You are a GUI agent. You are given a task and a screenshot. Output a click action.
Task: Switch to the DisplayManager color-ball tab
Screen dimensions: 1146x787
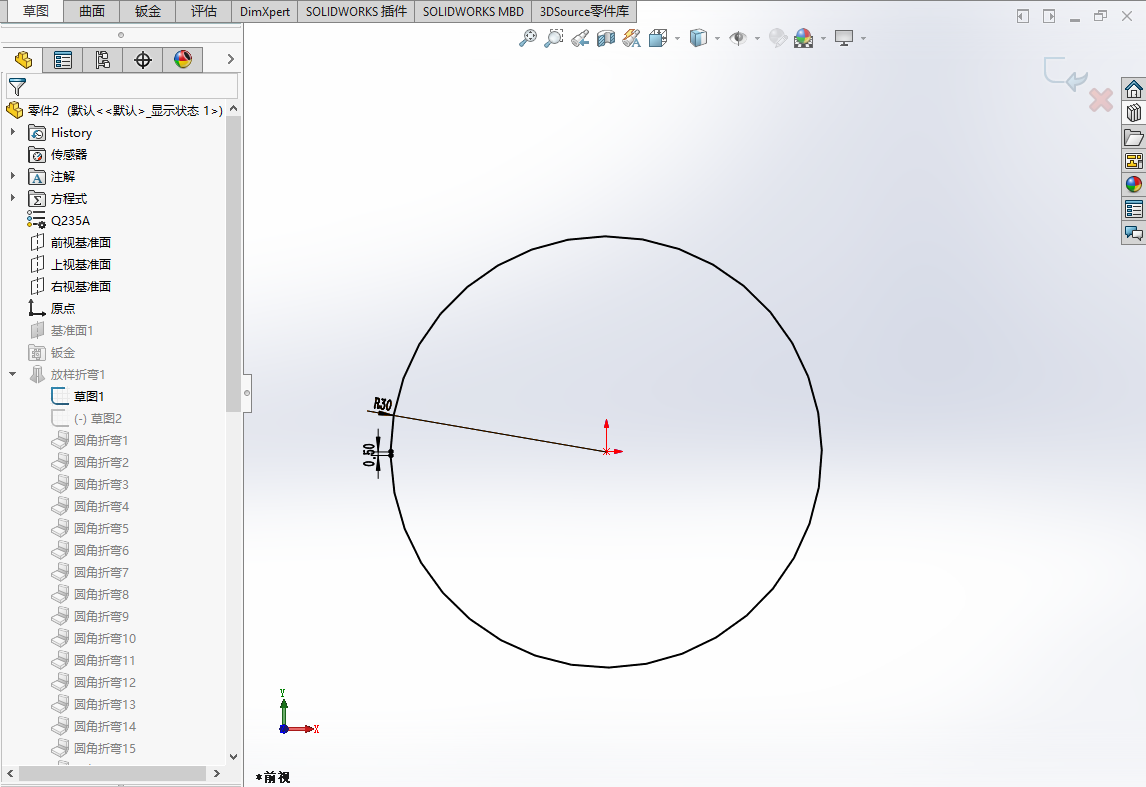(x=183, y=60)
